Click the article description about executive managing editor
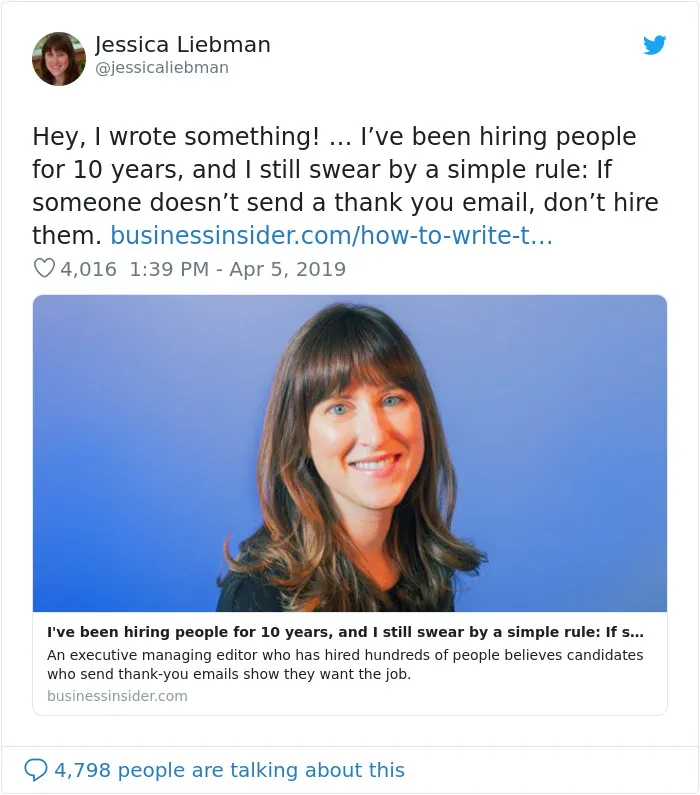 (x=345, y=665)
